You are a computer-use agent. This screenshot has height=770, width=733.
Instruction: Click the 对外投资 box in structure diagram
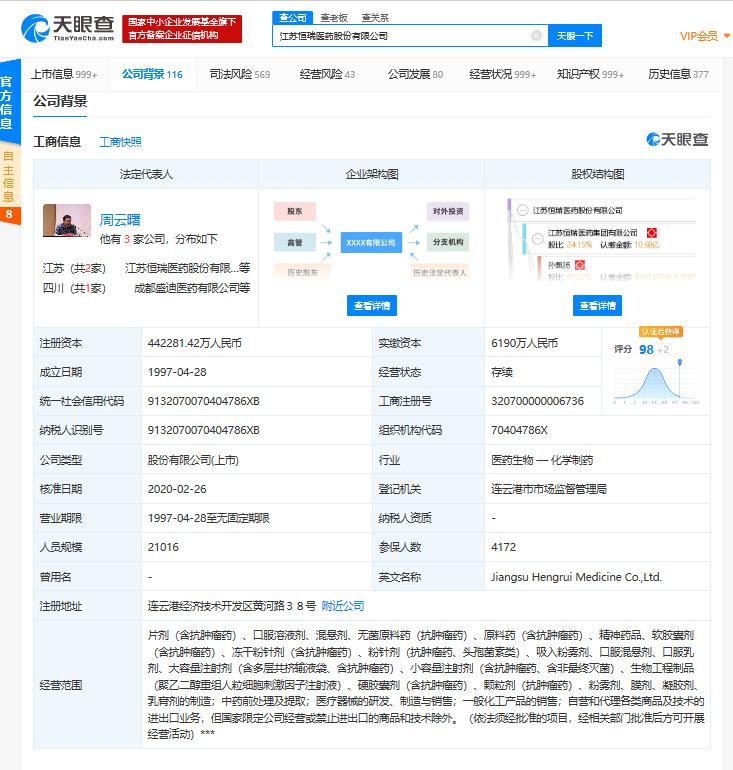[x=448, y=211]
